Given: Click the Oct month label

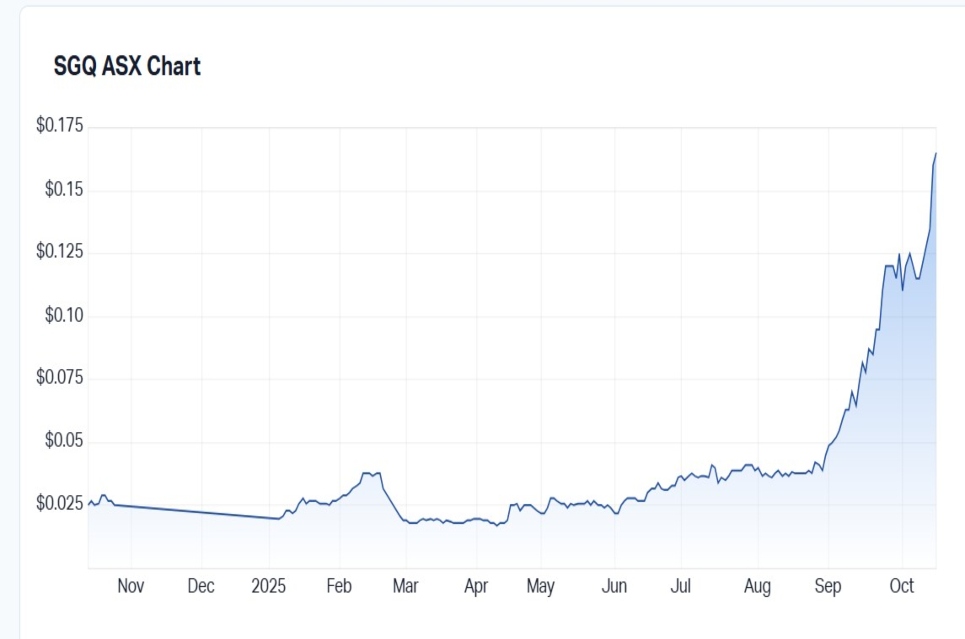Looking at the screenshot, I should (902, 587).
